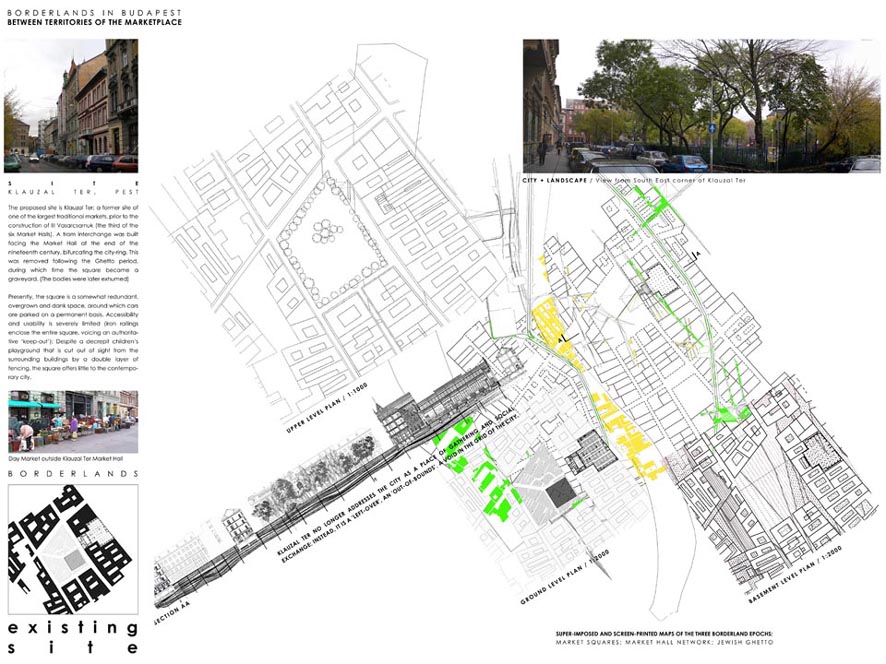Open the park photo with parked cars
Image resolution: width=886 pixels, height=664 pixels.
(x=701, y=106)
